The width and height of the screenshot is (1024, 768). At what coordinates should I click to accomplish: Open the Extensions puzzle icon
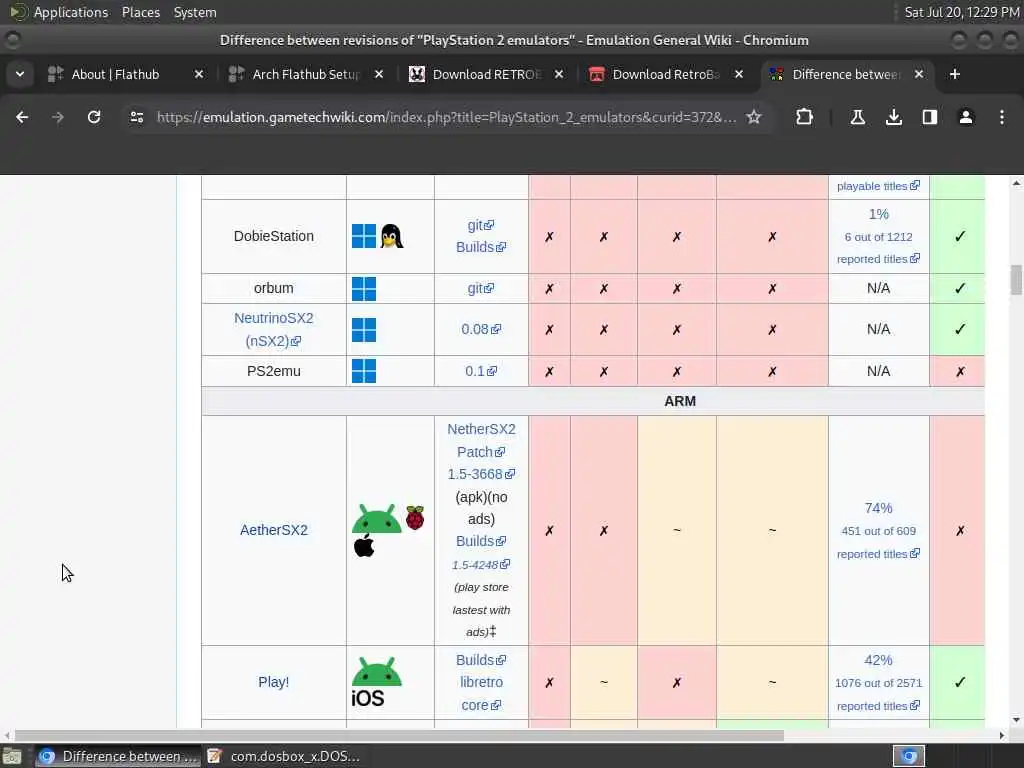pos(805,117)
